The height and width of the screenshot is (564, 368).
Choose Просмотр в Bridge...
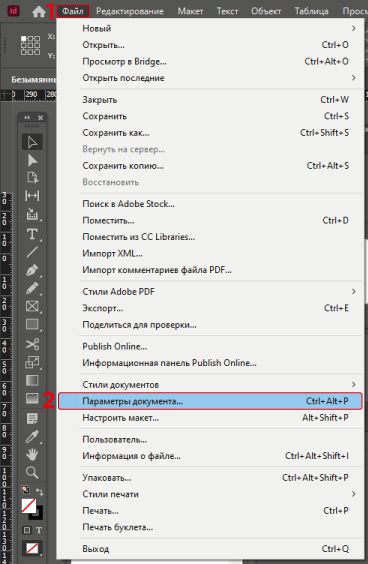[210, 62]
